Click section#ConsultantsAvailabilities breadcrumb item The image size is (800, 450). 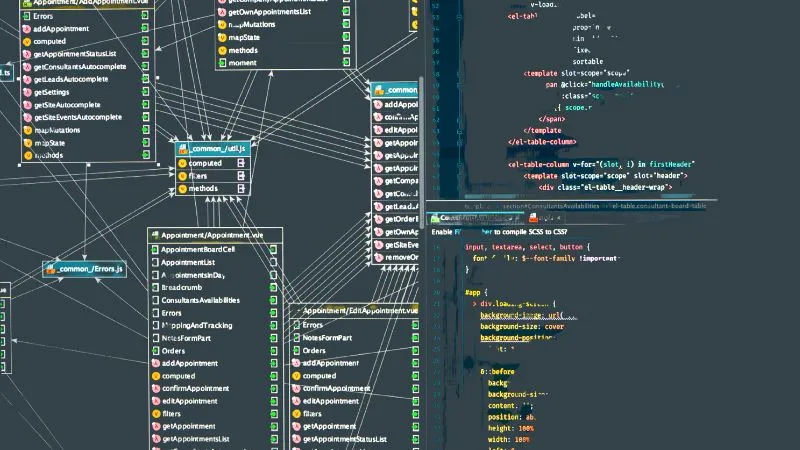[553, 205]
